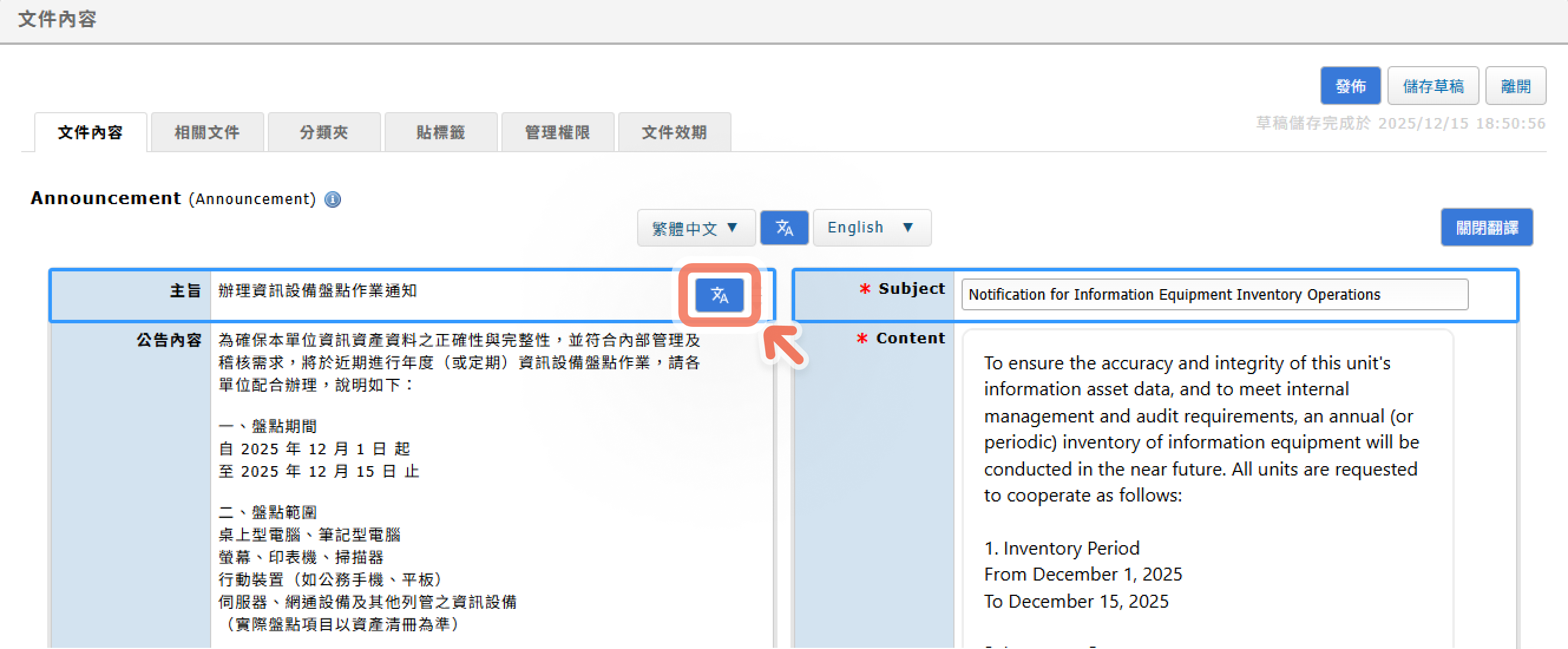Click the 主旨 row label
The height and width of the screenshot is (649, 1568).
(185, 291)
